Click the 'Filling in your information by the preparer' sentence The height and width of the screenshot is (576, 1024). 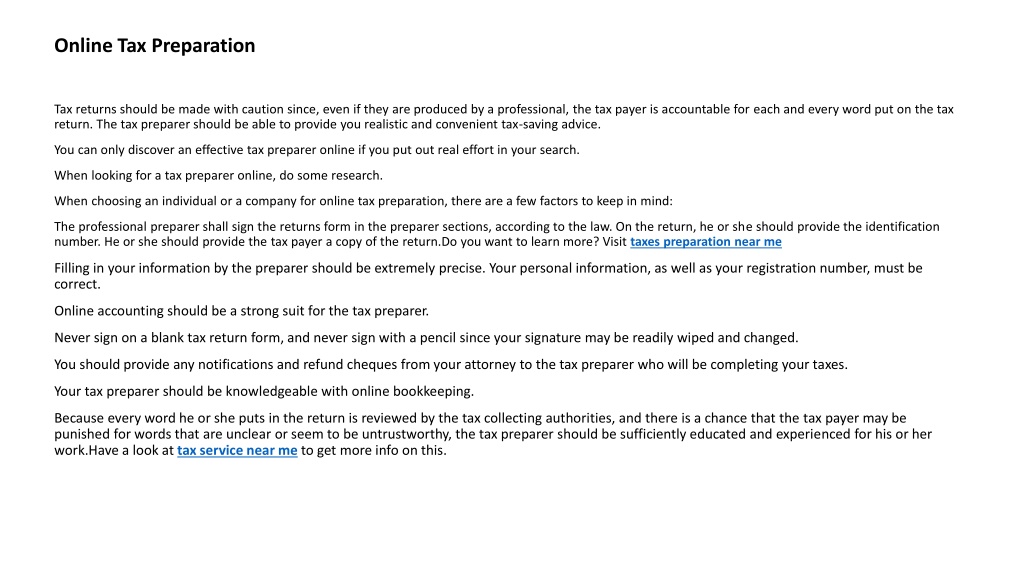click(x=270, y=268)
